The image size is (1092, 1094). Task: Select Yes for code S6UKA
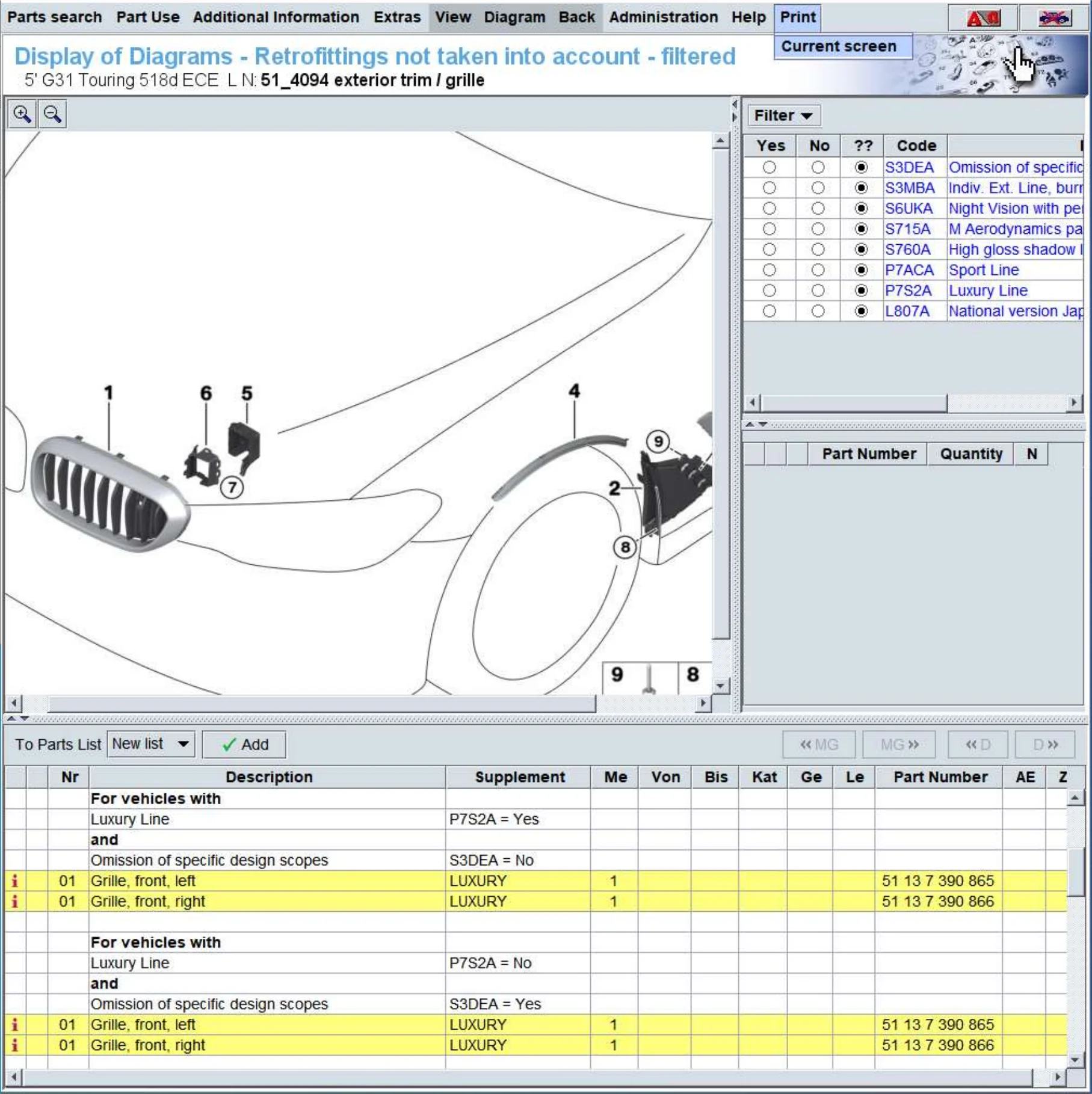coord(769,209)
